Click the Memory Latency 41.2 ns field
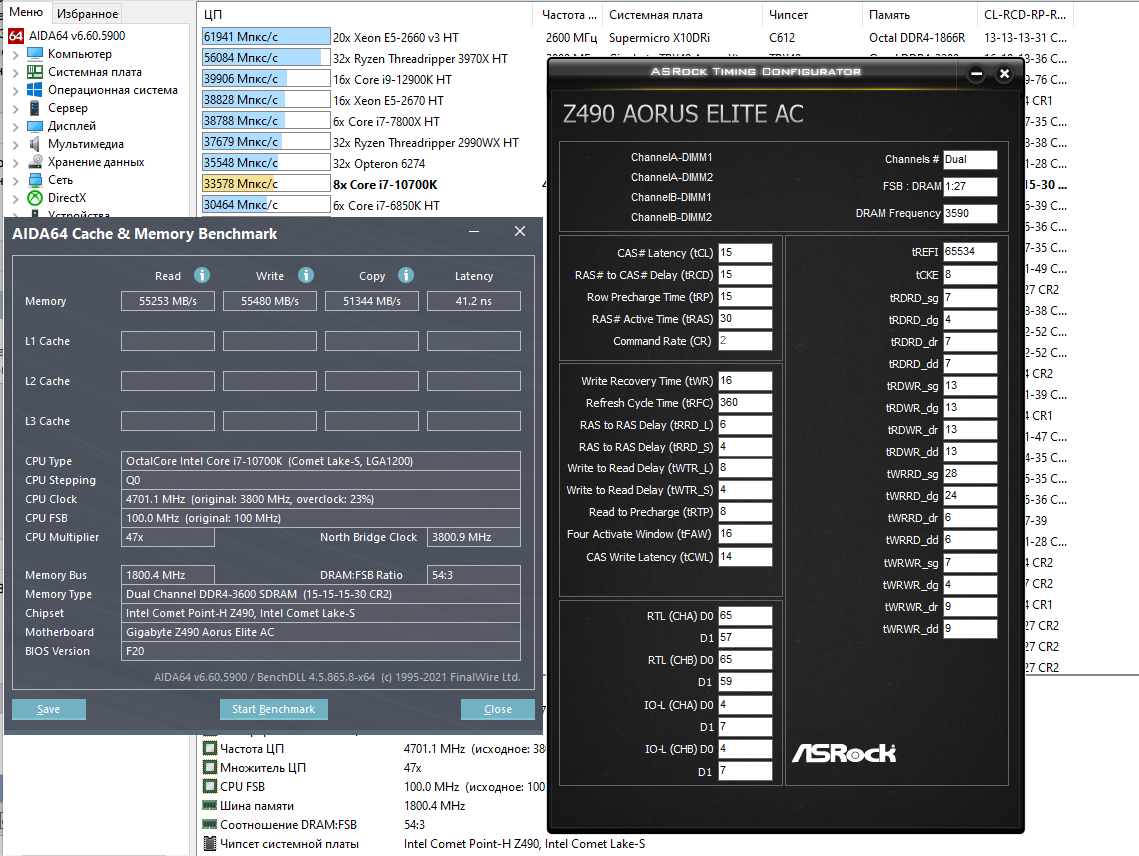 coord(474,301)
